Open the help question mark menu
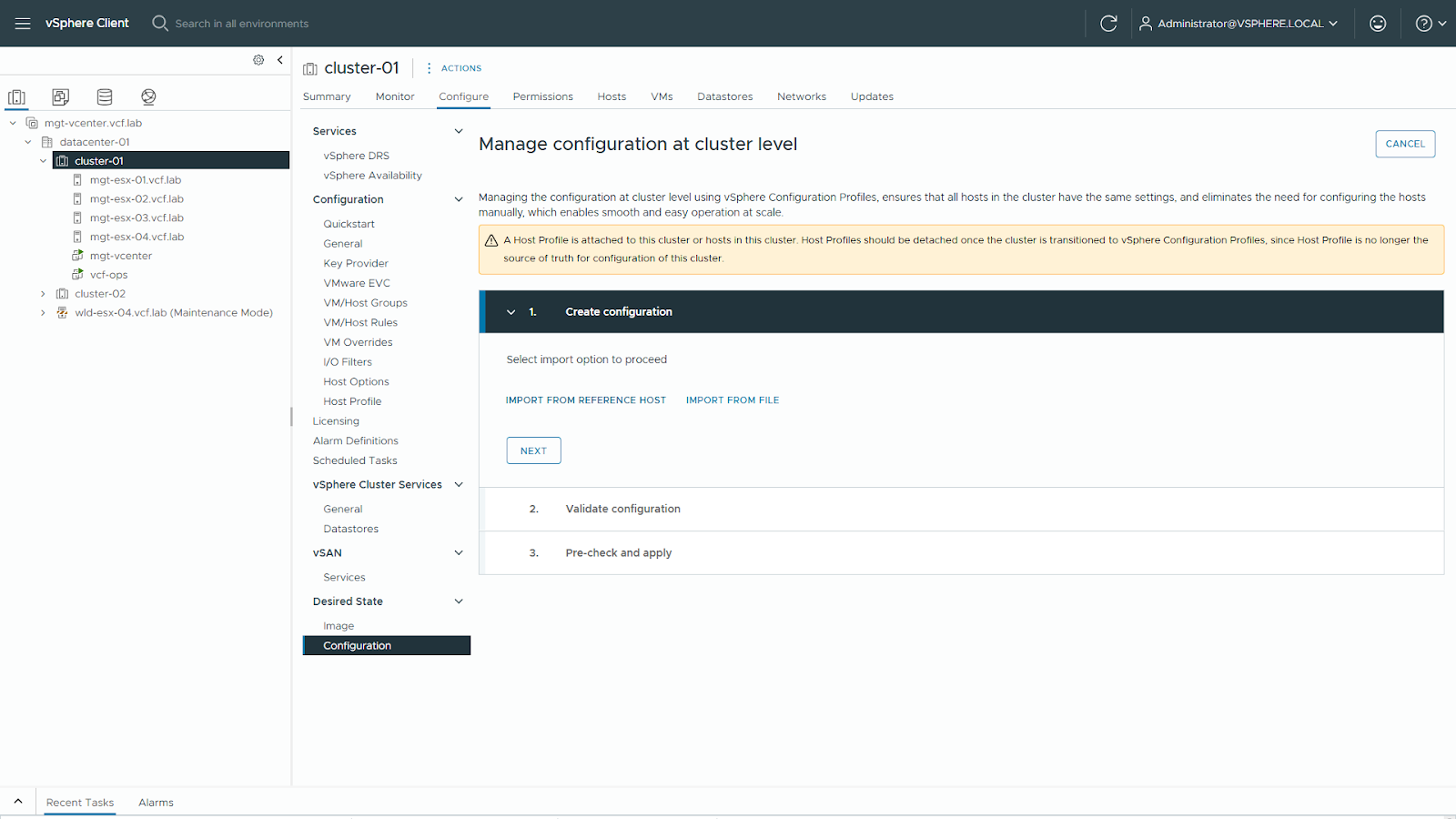Image resolution: width=1456 pixels, height=819 pixels. 1430,24
